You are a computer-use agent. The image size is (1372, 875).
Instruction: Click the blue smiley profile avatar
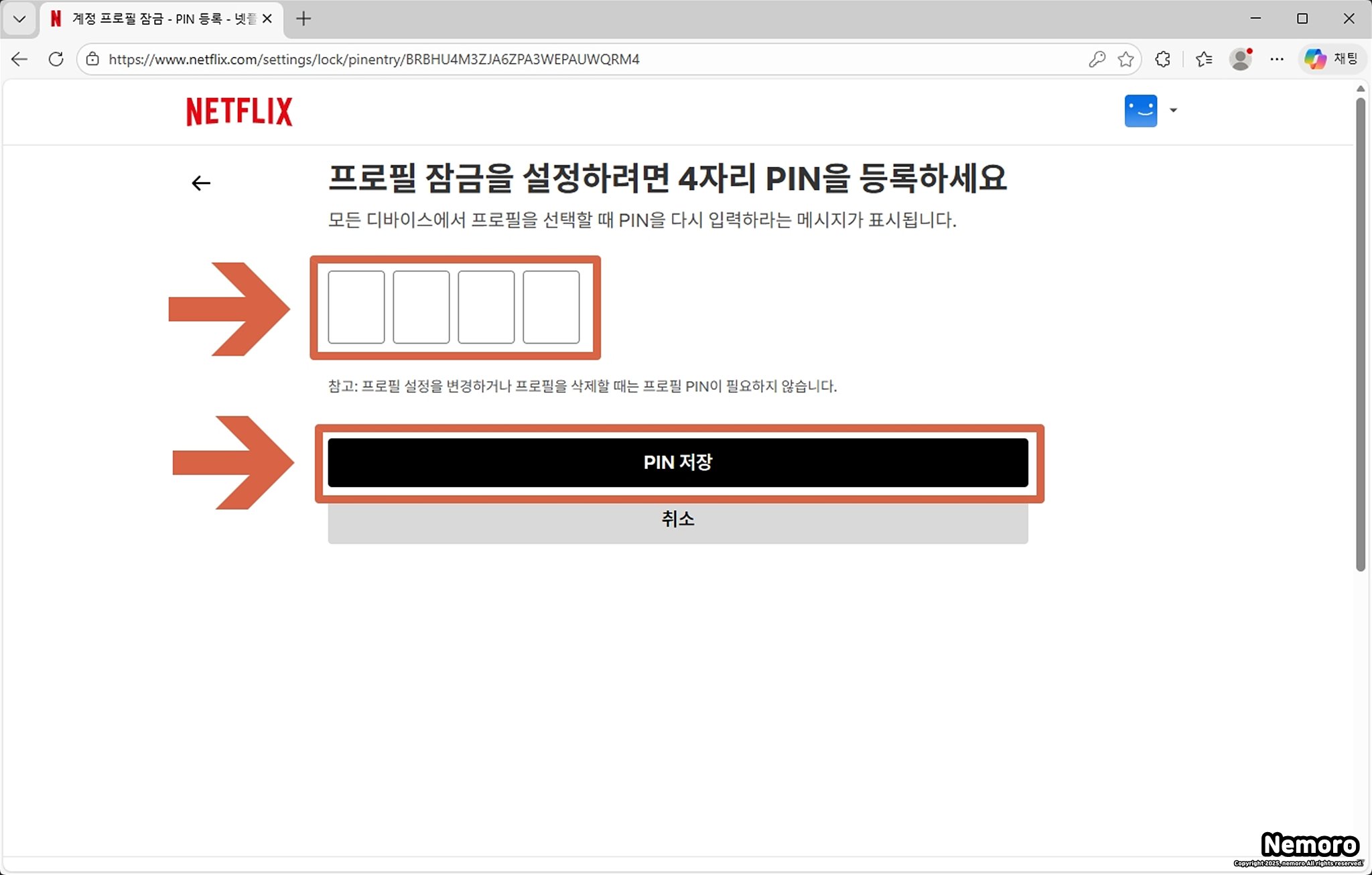[1140, 111]
